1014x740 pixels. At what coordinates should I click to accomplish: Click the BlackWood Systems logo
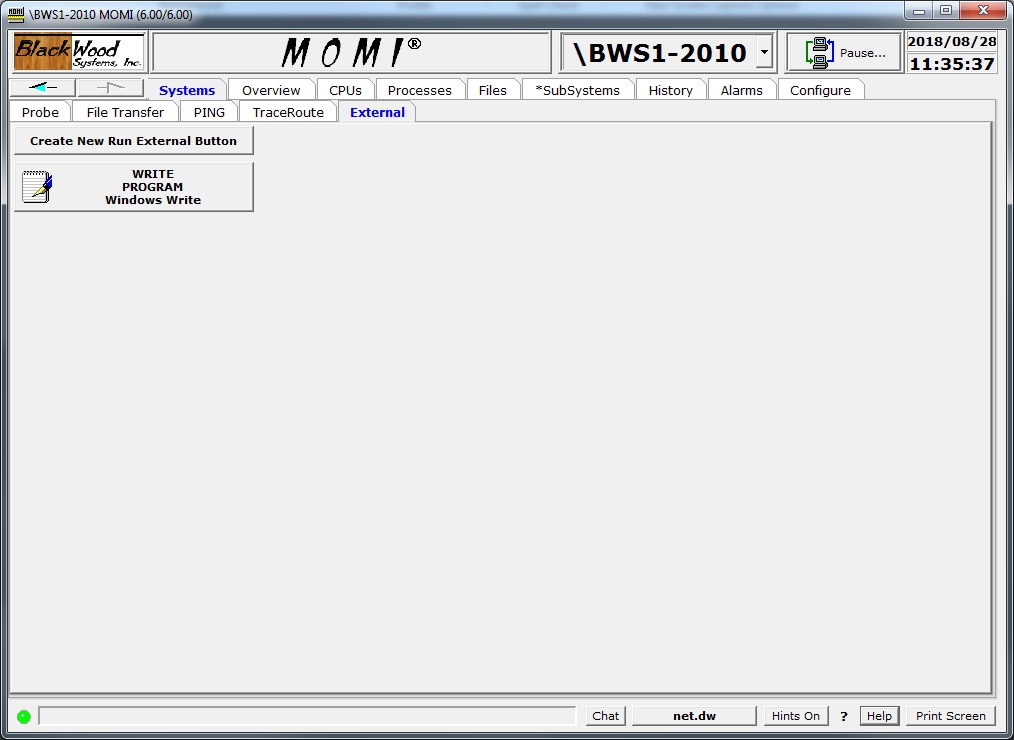point(79,52)
